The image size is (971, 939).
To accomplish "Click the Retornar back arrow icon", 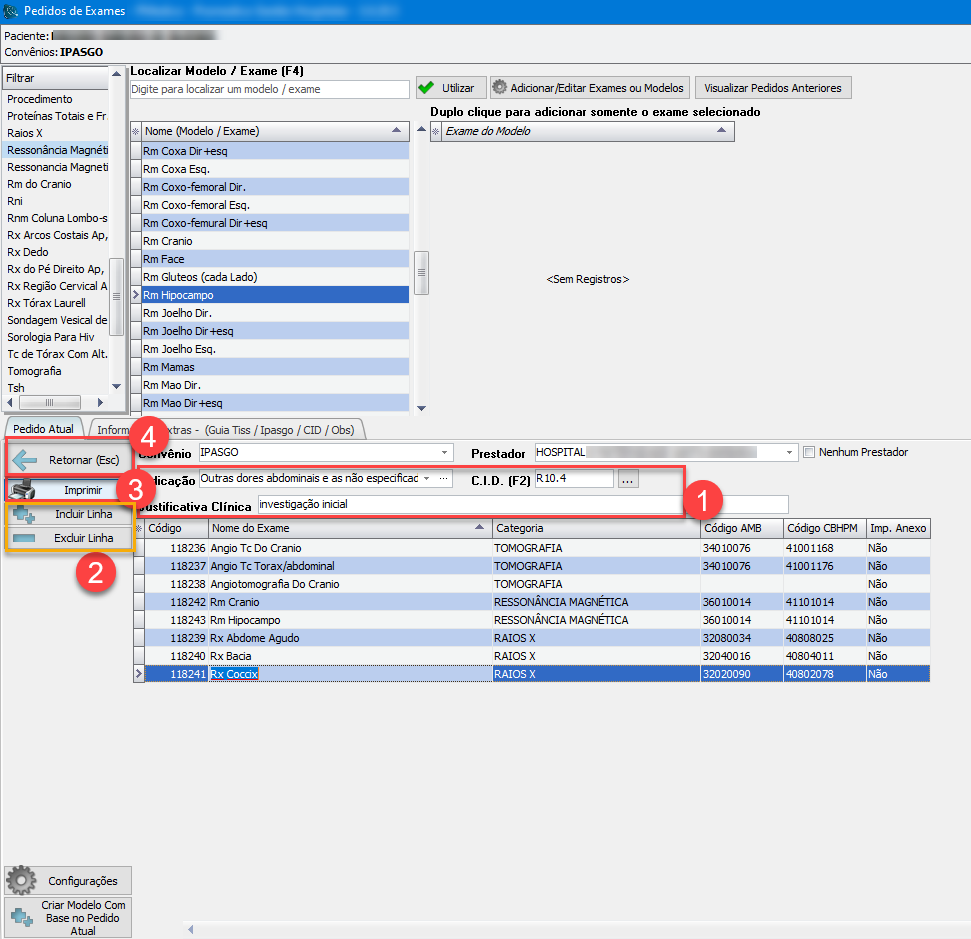I will [25, 460].
